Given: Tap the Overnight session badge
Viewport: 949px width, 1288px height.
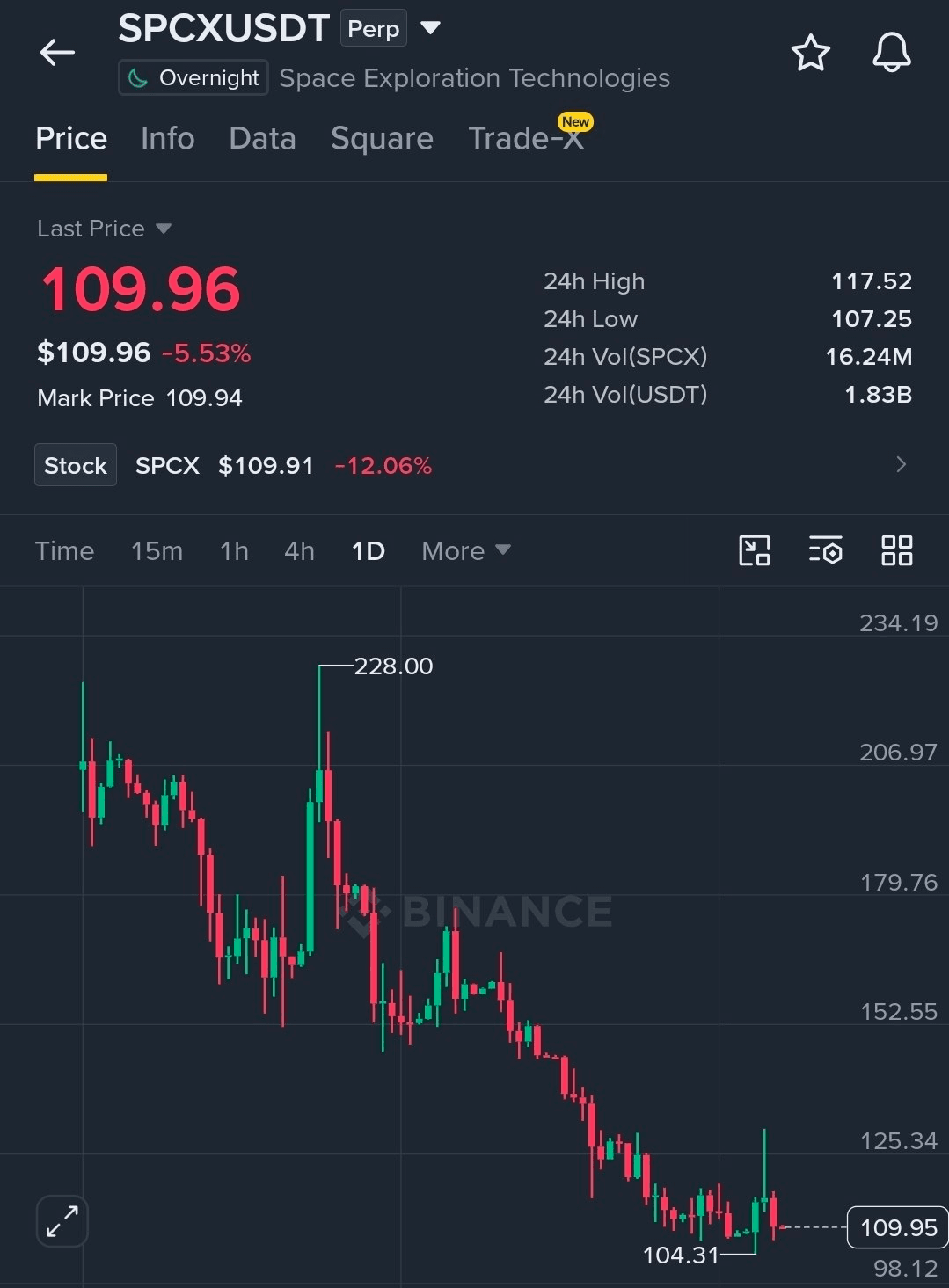Looking at the screenshot, I should coord(193,78).
